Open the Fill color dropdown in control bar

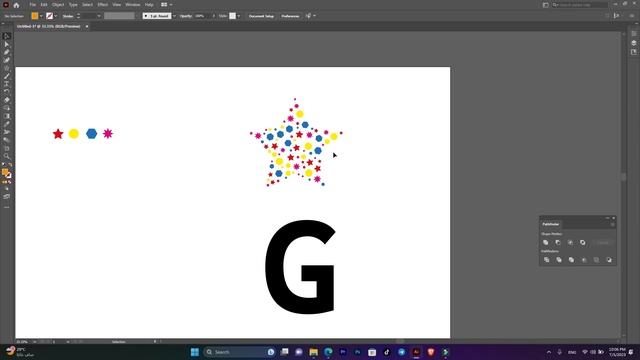pos(41,16)
